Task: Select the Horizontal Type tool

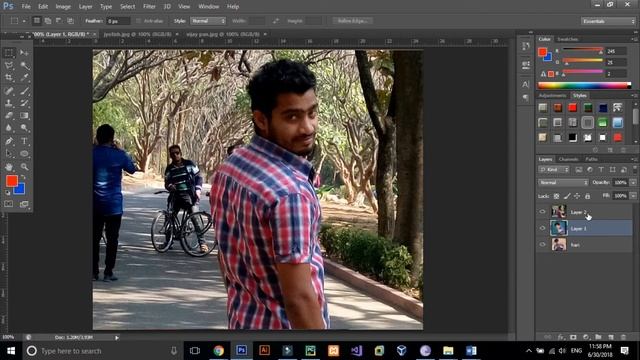Action: [x=24, y=141]
